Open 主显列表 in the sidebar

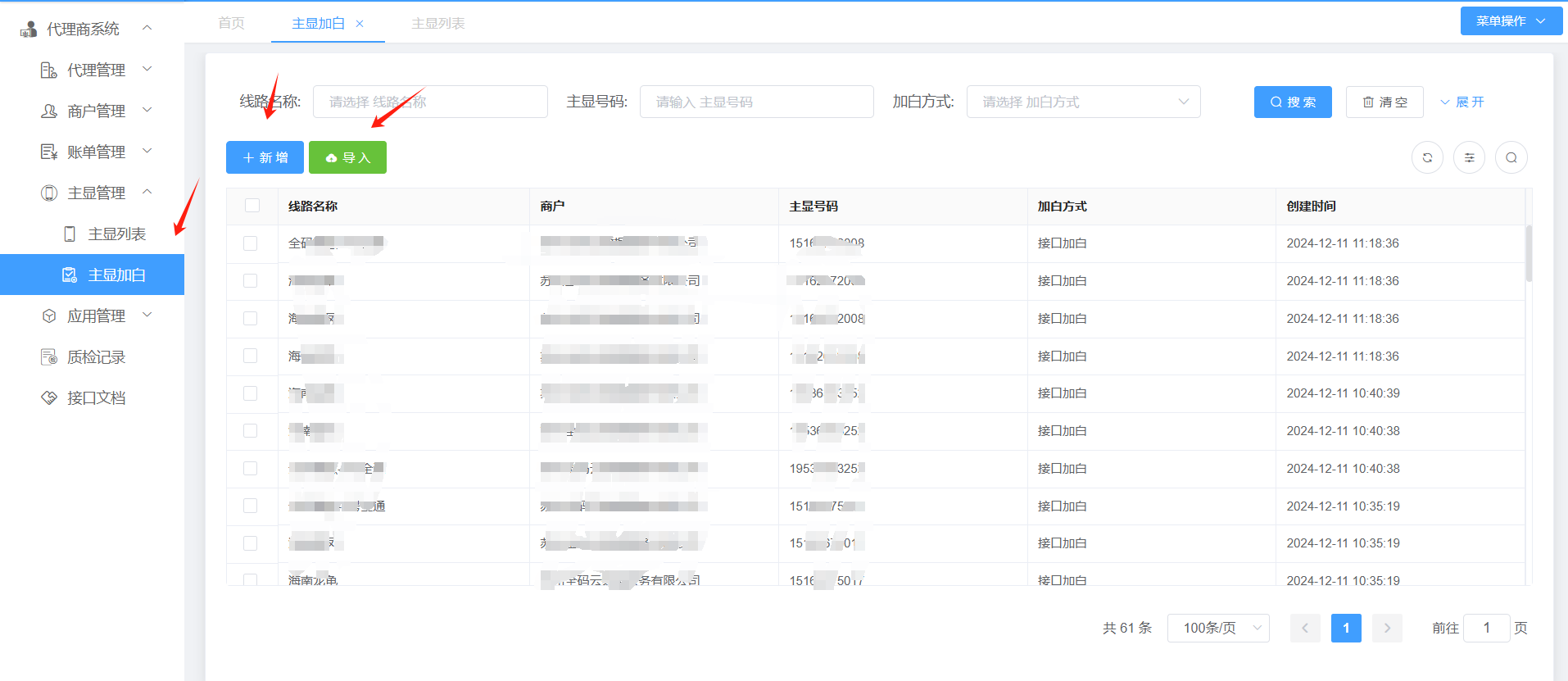tap(116, 234)
